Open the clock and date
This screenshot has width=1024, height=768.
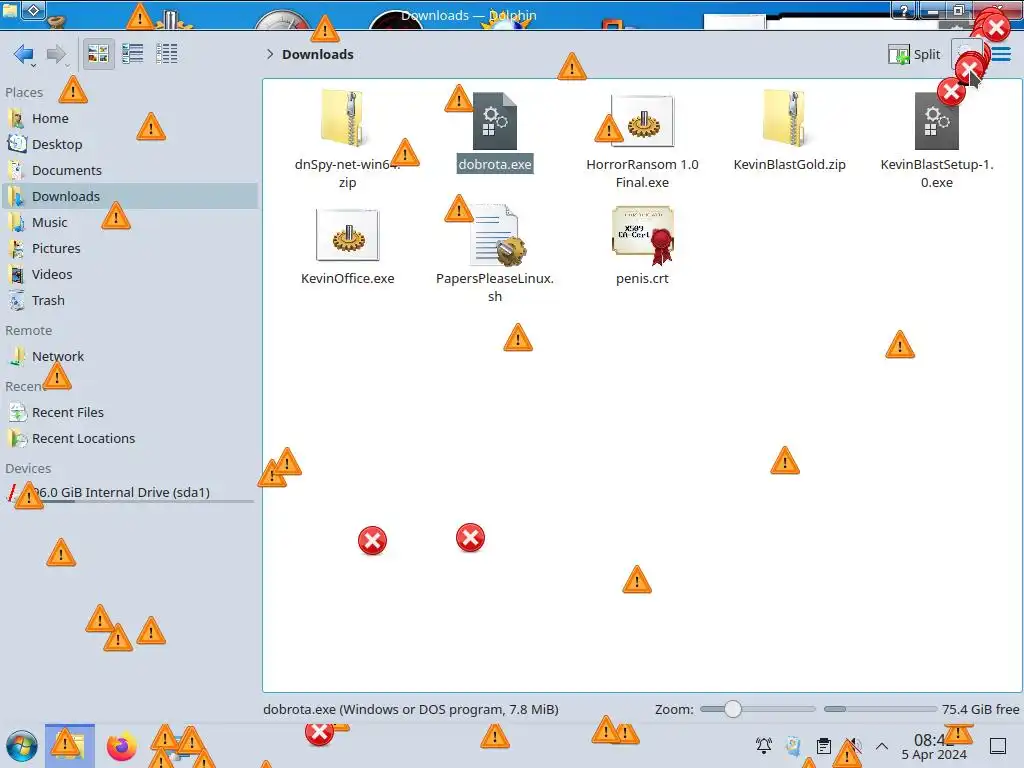click(x=934, y=747)
